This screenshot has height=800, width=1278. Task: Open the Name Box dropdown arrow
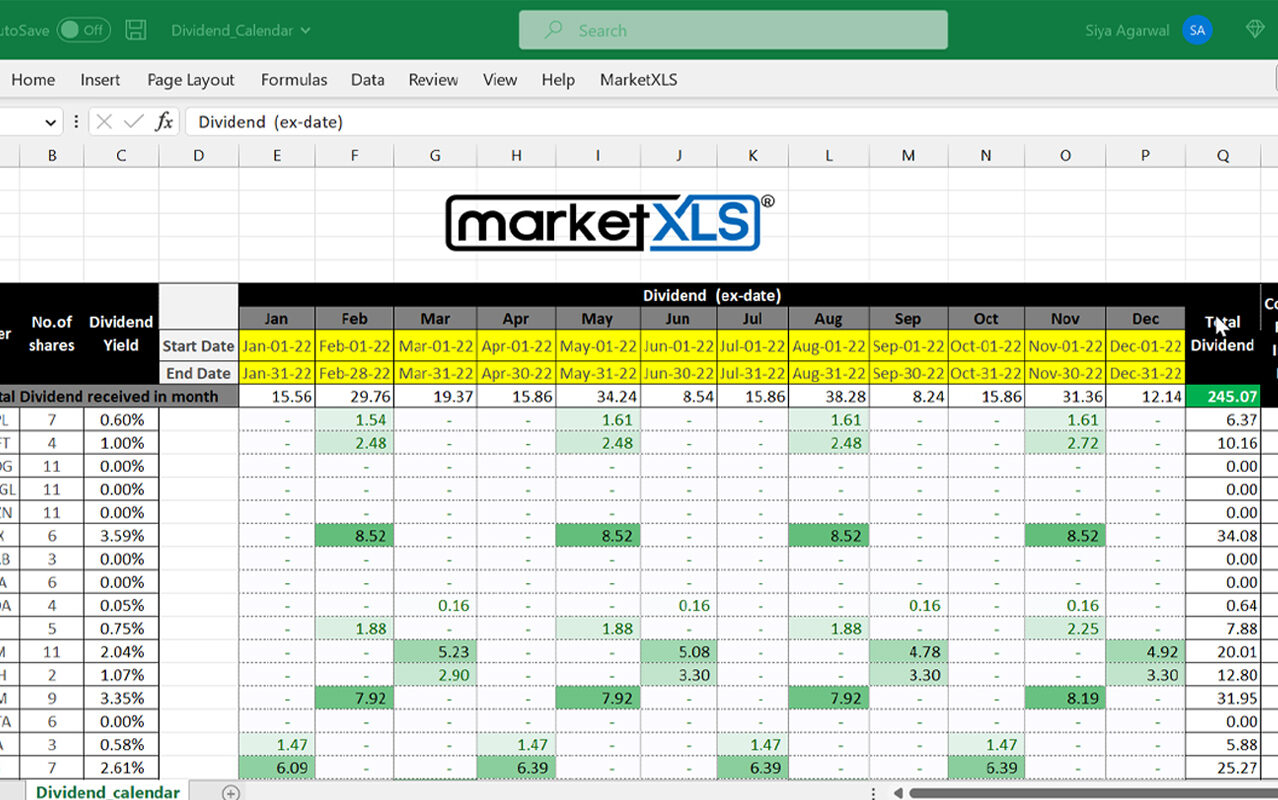pyautogui.click(x=51, y=122)
